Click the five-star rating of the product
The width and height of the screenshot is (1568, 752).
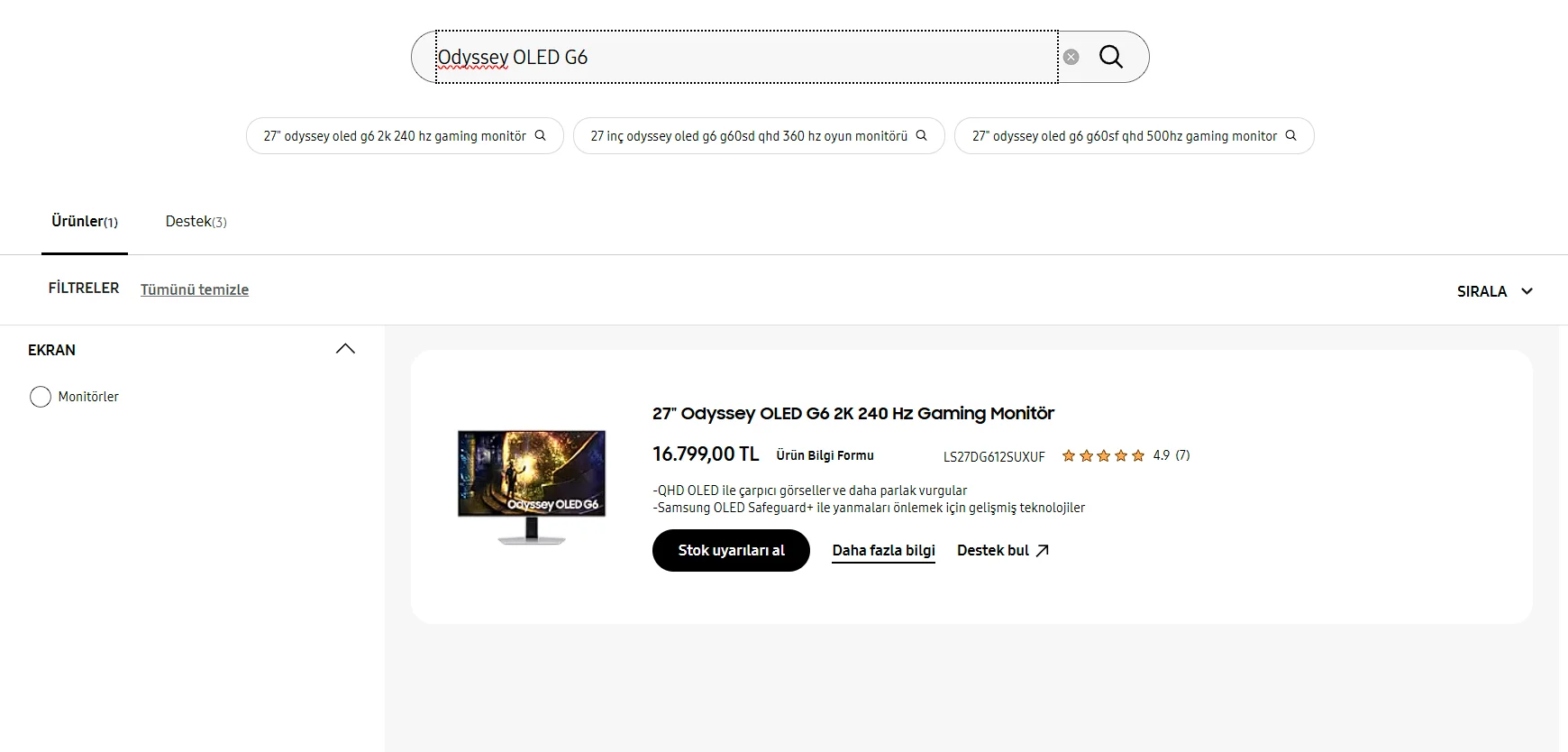1103,455
